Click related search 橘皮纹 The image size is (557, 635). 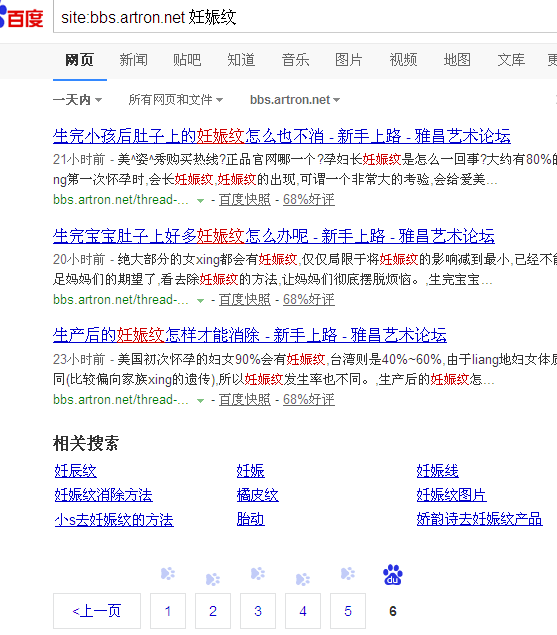[258, 495]
